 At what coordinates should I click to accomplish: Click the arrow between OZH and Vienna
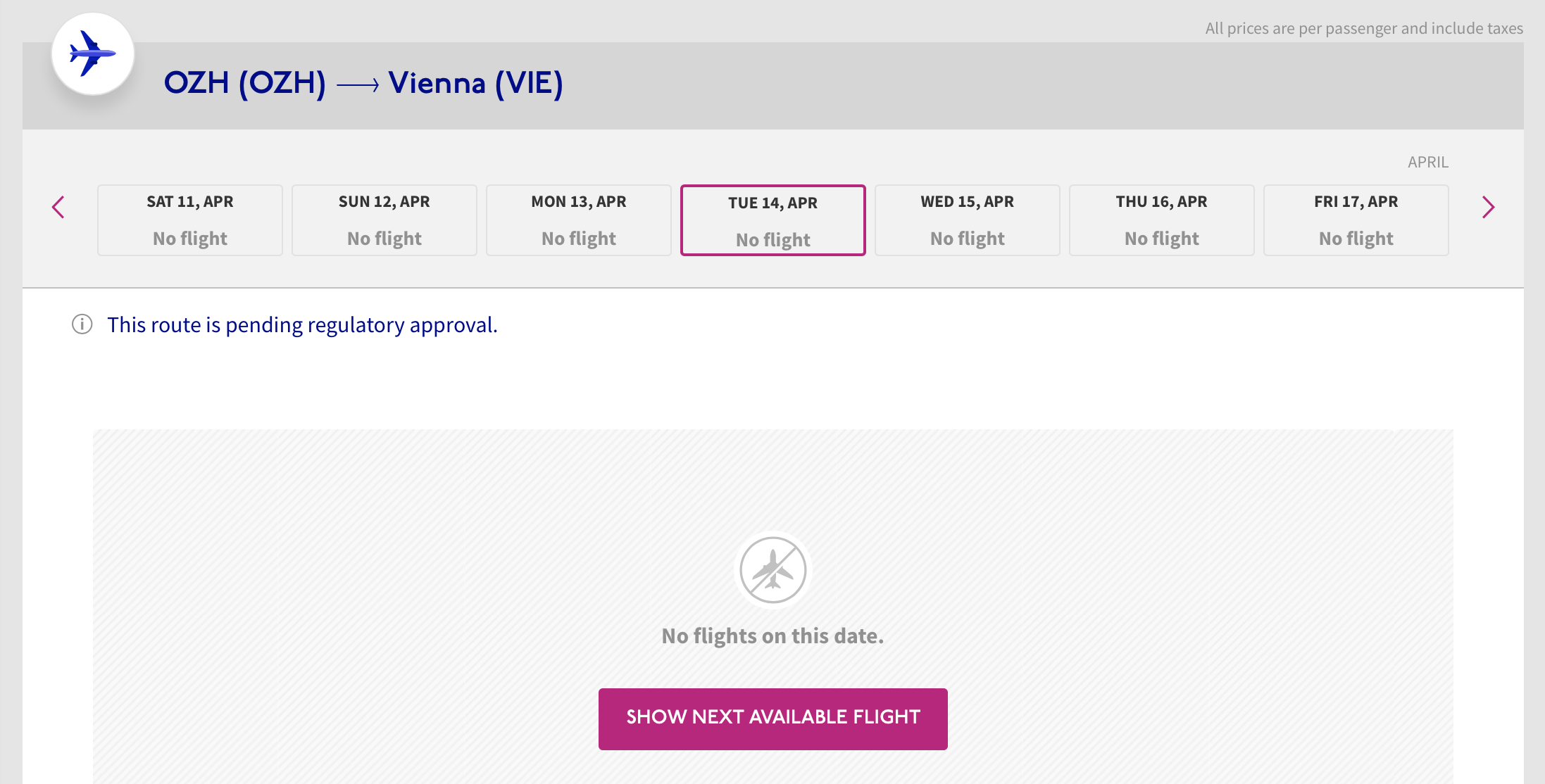[358, 85]
